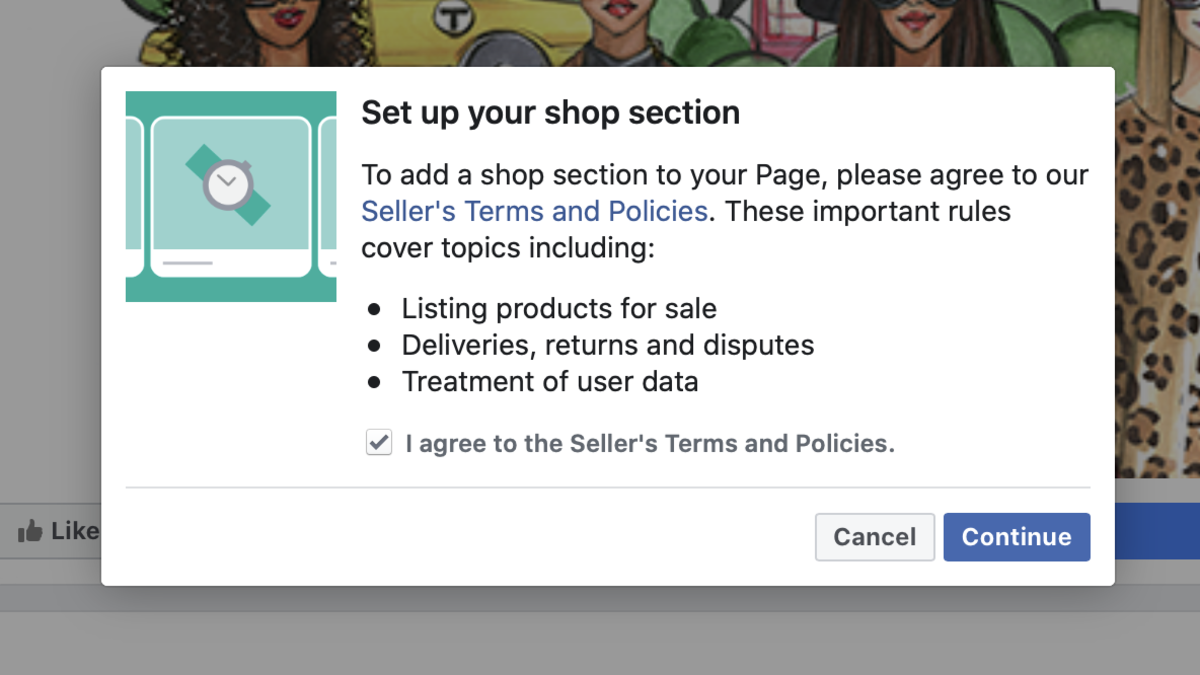Uncheck the Seller's Terms agreement checkbox
This screenshot has height=675, width=1200.
pos(378,442)
